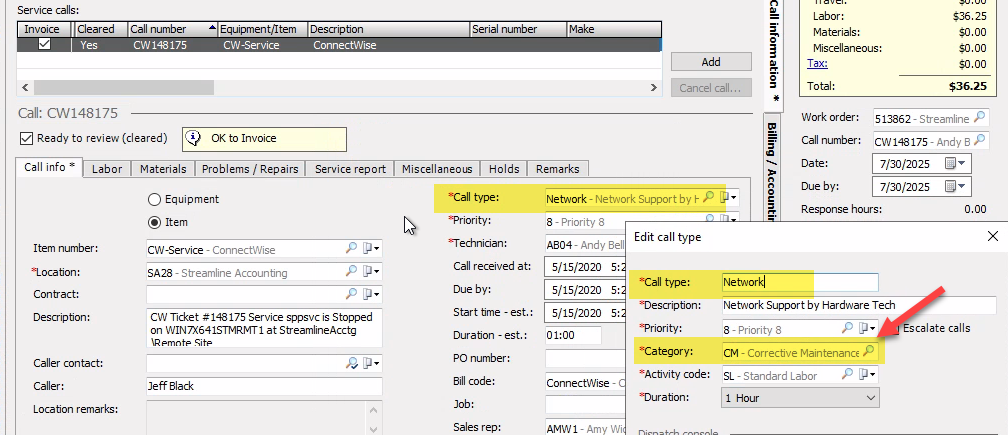Screen dimensions: 1008x435
Task: Open Contract flag options menu
Action: point(372,294)
